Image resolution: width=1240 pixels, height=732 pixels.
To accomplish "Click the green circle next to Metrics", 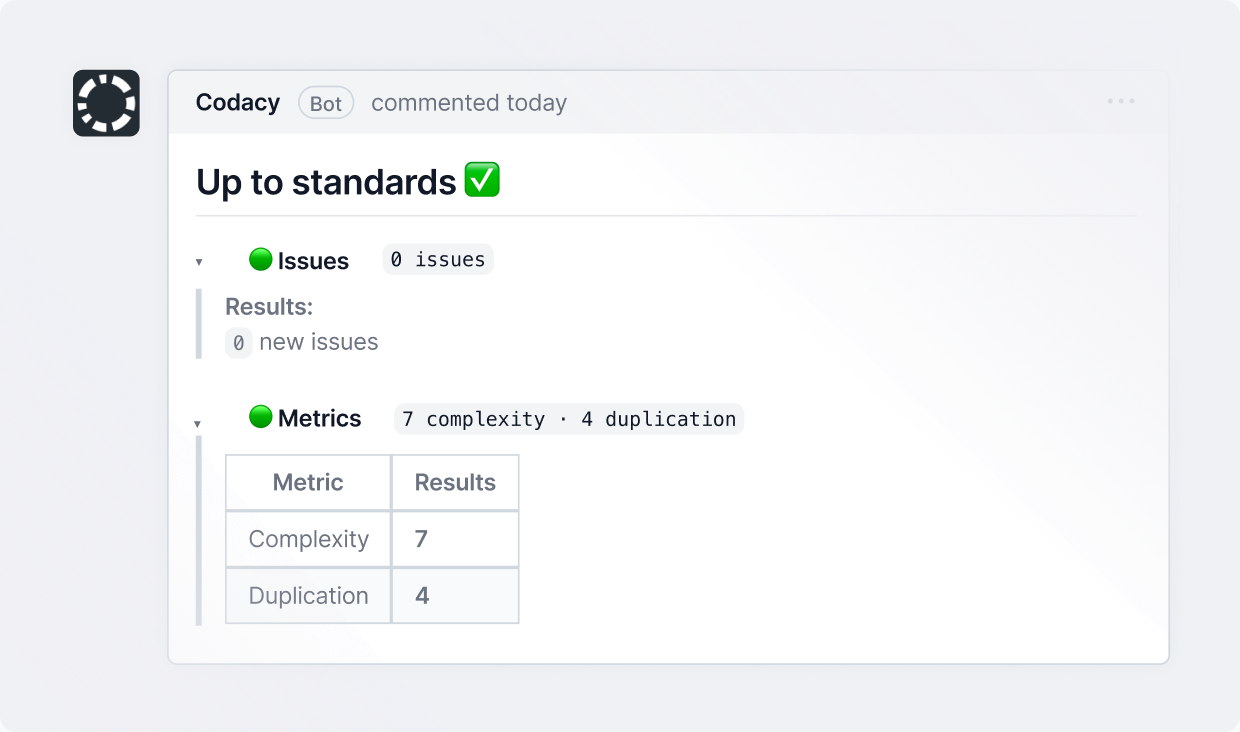I will pos(261,417).
